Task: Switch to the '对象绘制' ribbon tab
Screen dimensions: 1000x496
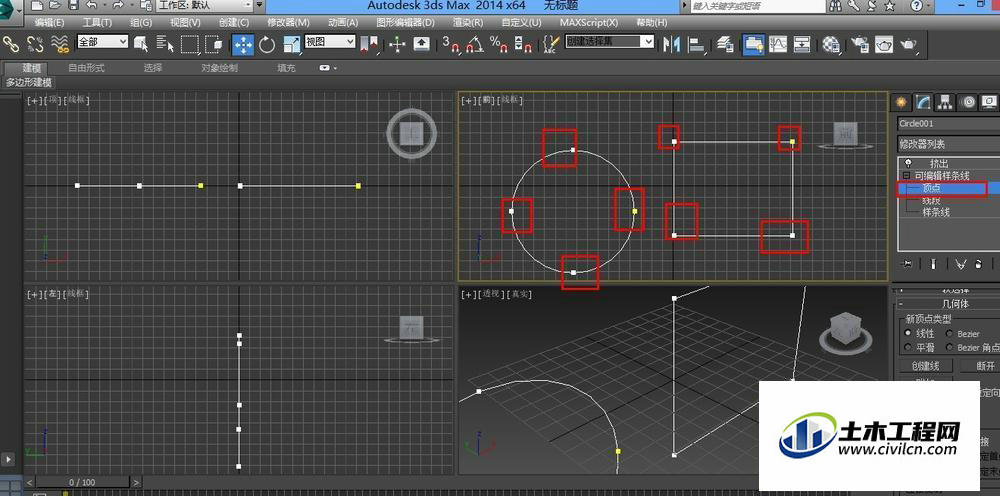Action: pyautogui.click(x=219, y=68)
